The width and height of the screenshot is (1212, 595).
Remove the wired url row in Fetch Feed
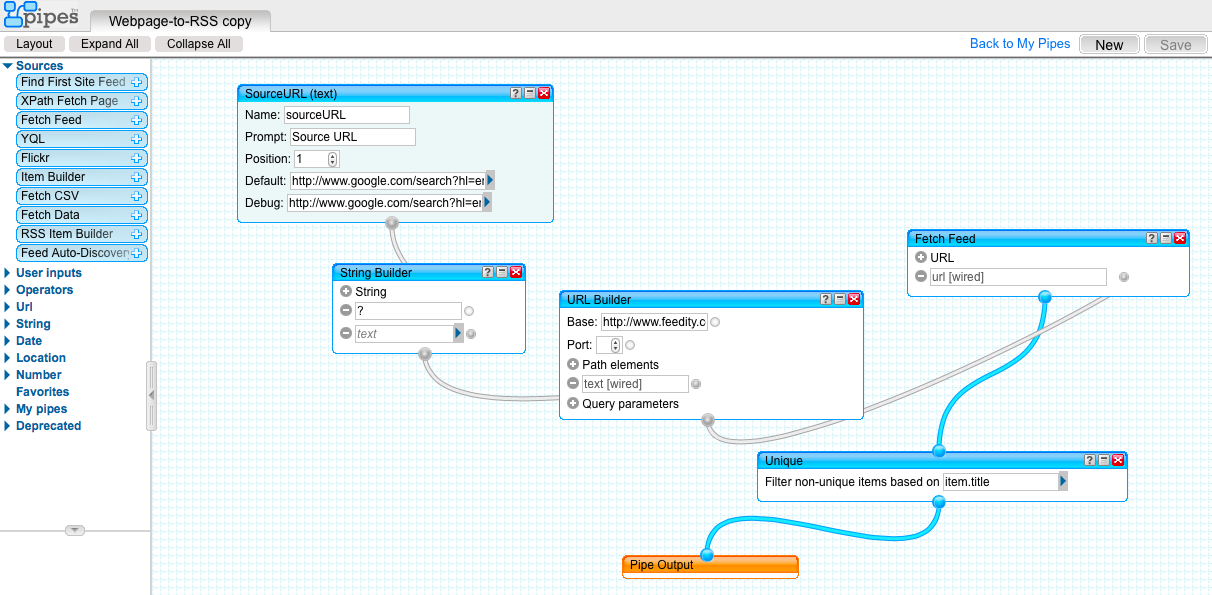point(921,277)
